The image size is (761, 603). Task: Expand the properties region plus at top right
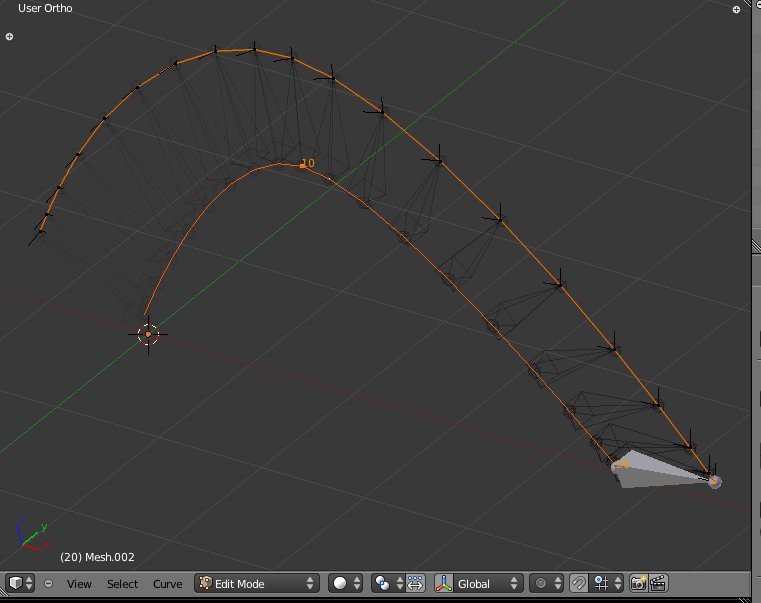pyautogui.click(x=736, y=10)
